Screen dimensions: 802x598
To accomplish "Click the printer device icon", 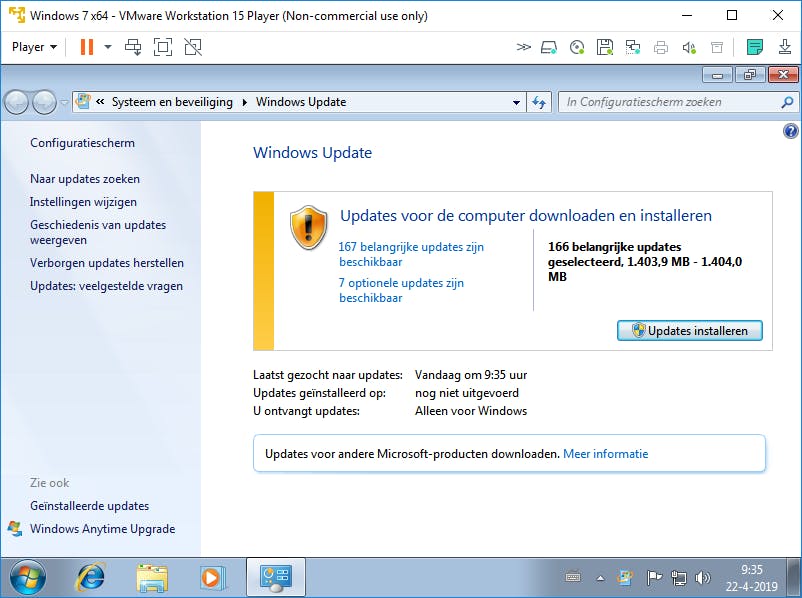I will pos(661,48).
